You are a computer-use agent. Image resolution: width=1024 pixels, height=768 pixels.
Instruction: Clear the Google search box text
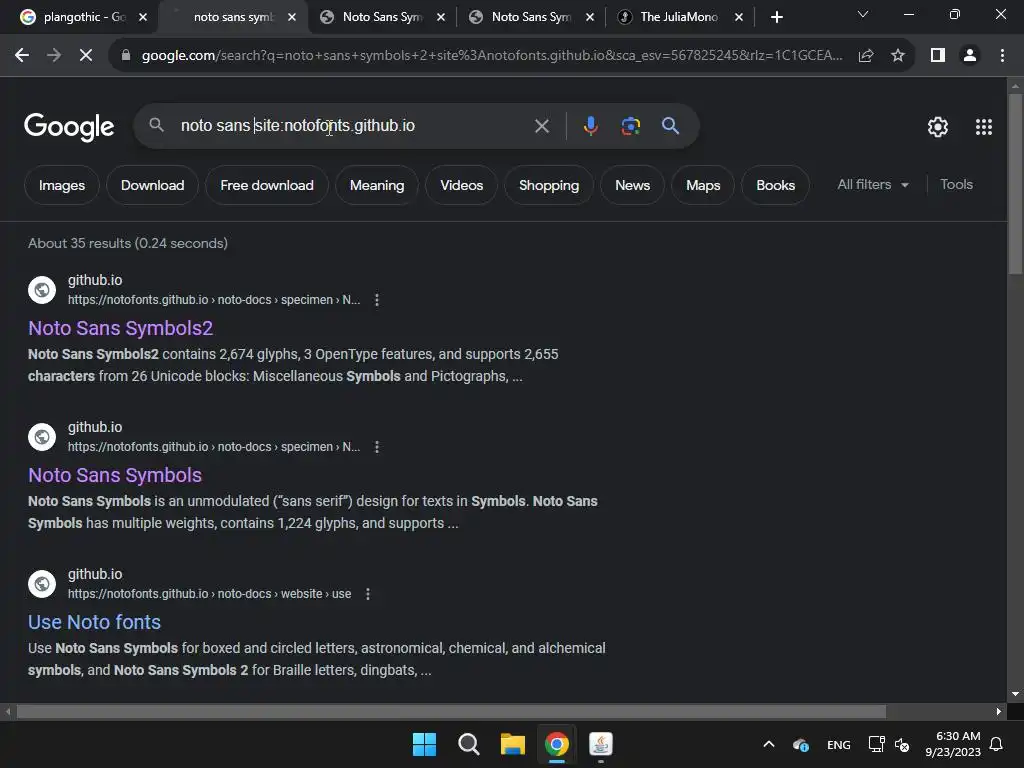click(541, 126)
